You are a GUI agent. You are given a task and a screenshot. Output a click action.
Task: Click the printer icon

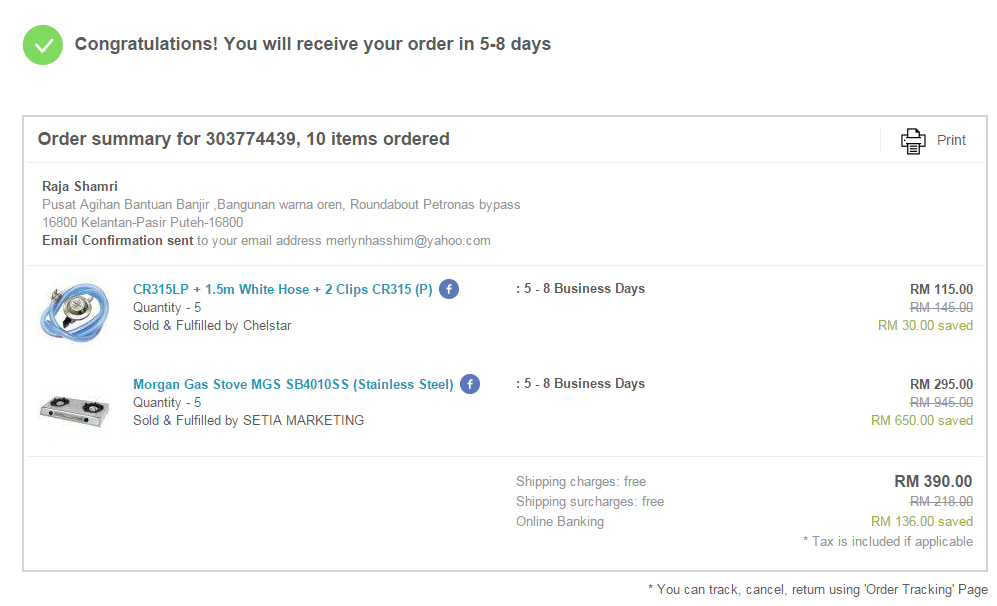click(913, 141)
